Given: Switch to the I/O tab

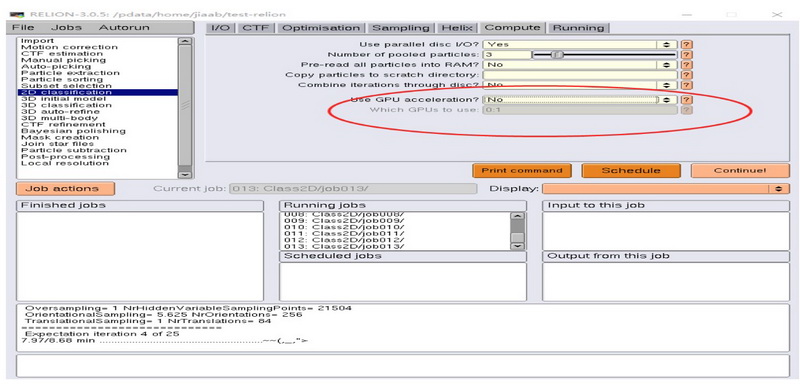Looking at the screenshot, I should click(x=220, y=28).
